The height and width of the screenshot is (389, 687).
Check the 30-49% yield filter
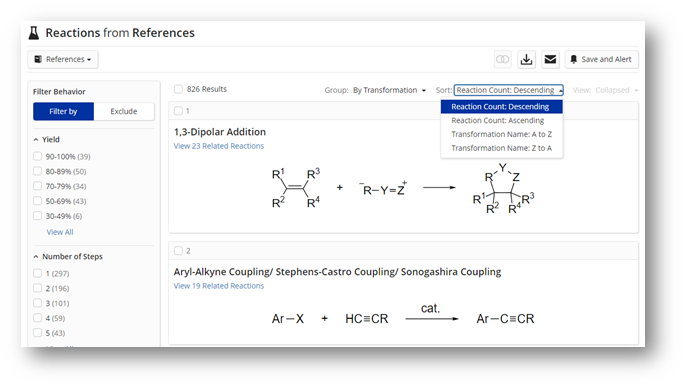coord(38,216)
